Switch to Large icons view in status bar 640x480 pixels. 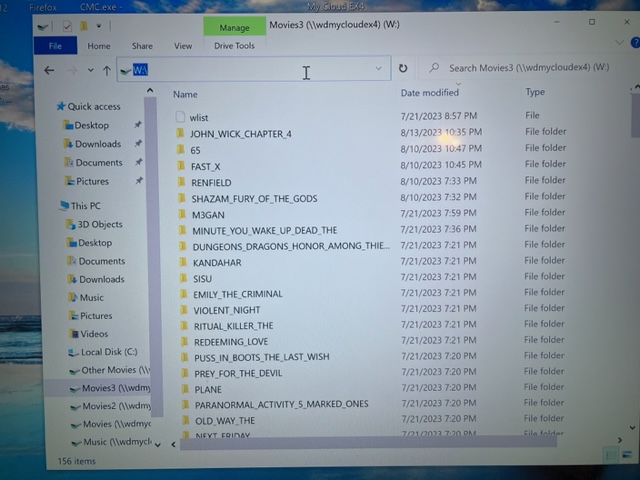627,455
